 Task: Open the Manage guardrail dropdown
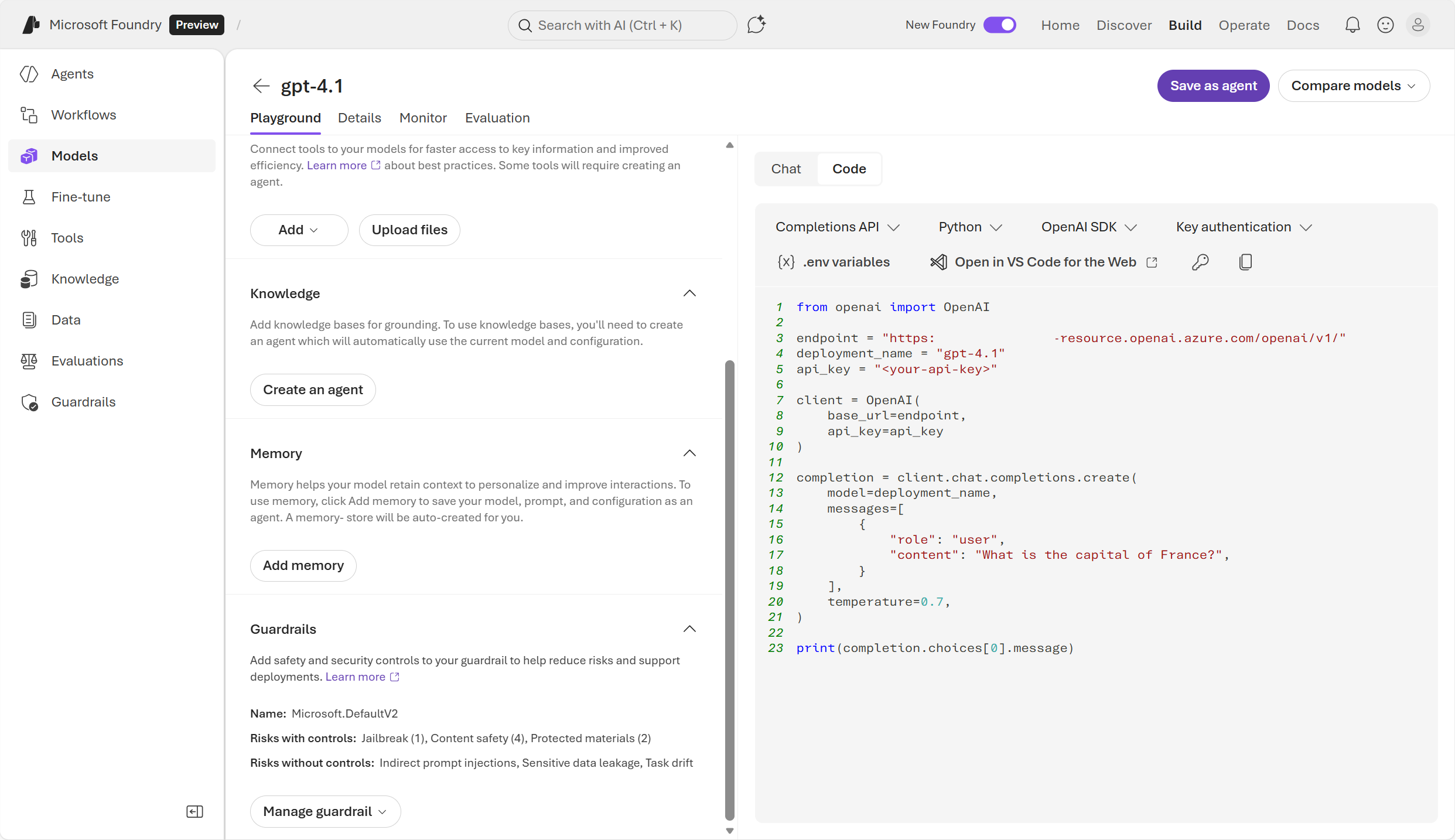325,811
